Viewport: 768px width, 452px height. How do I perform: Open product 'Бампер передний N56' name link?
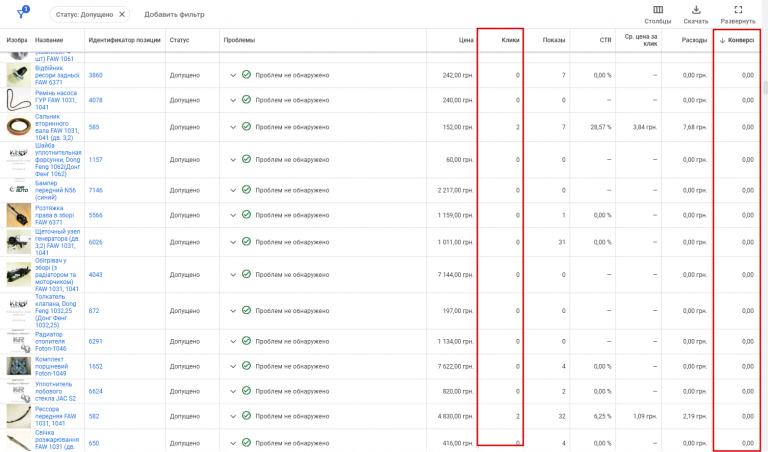55,190
